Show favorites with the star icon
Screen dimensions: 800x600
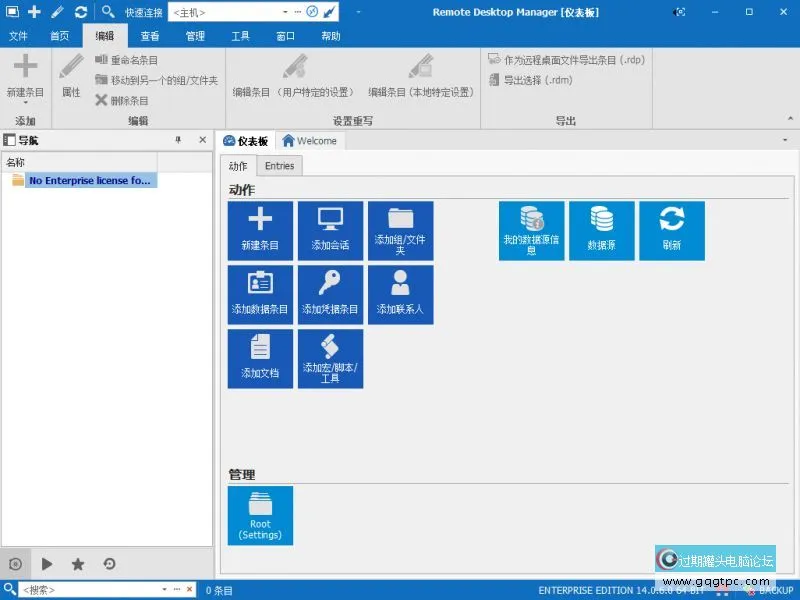(x=78, y=564)
